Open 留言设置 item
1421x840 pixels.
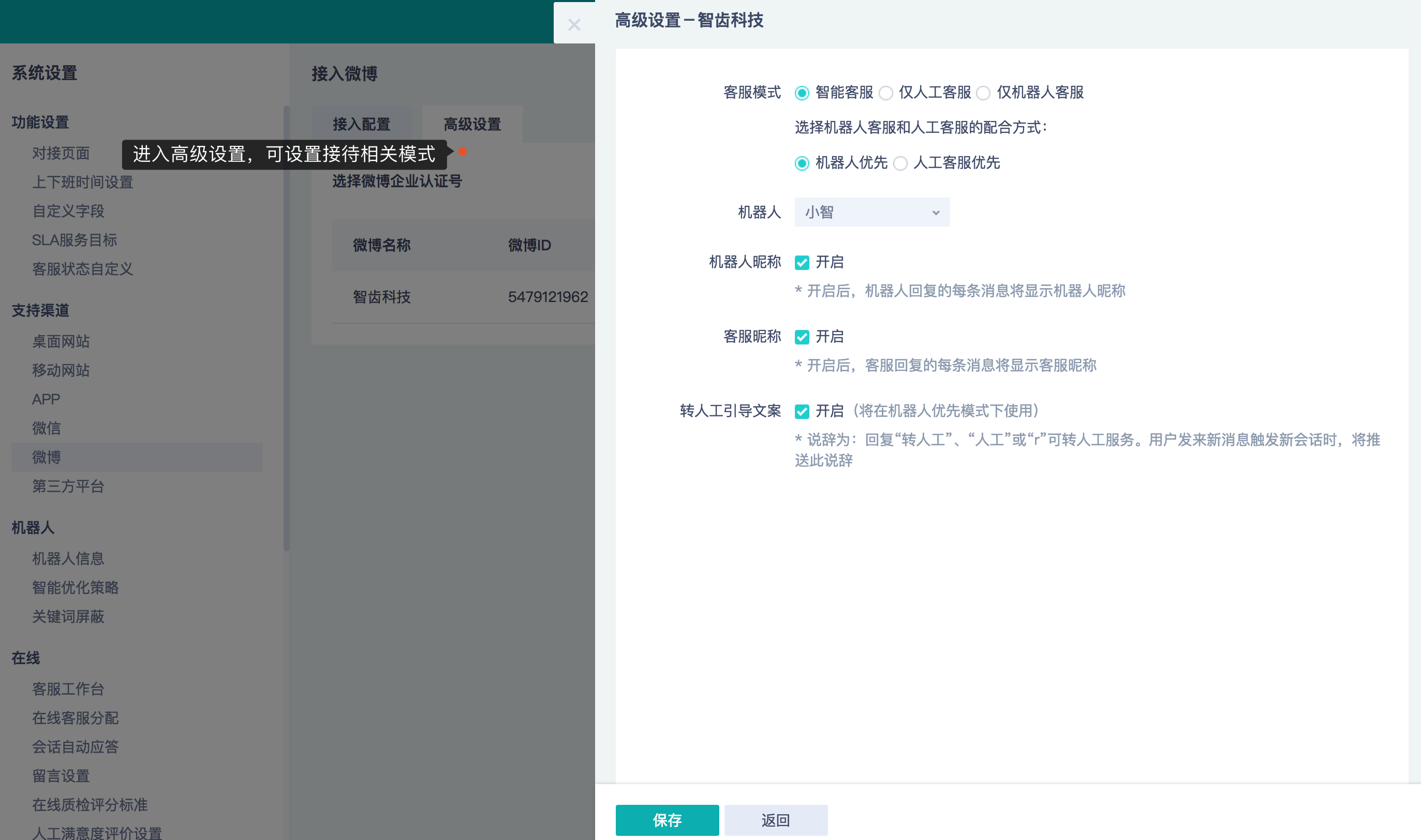tap(61, 776)
